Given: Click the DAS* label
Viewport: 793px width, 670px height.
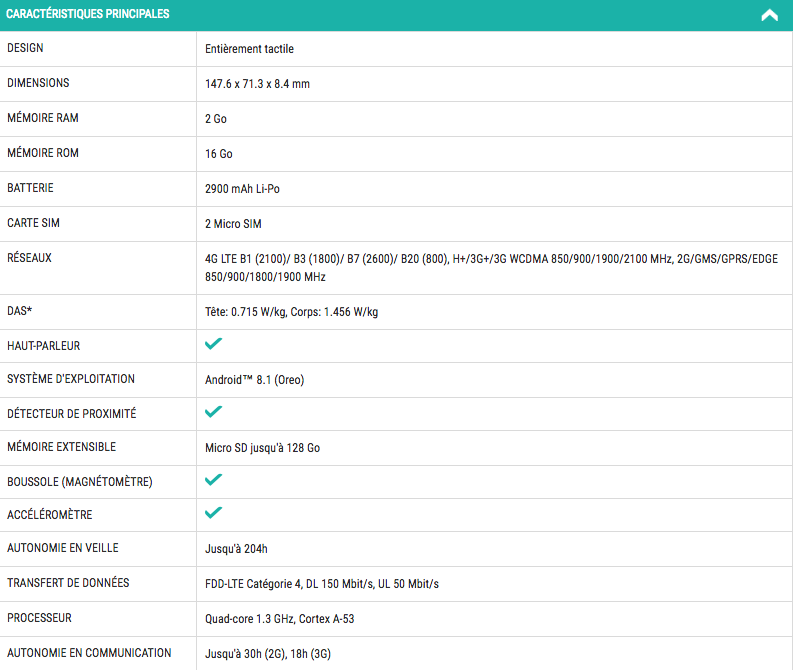Looking at the screenshot, I should (x=20, y=311).
